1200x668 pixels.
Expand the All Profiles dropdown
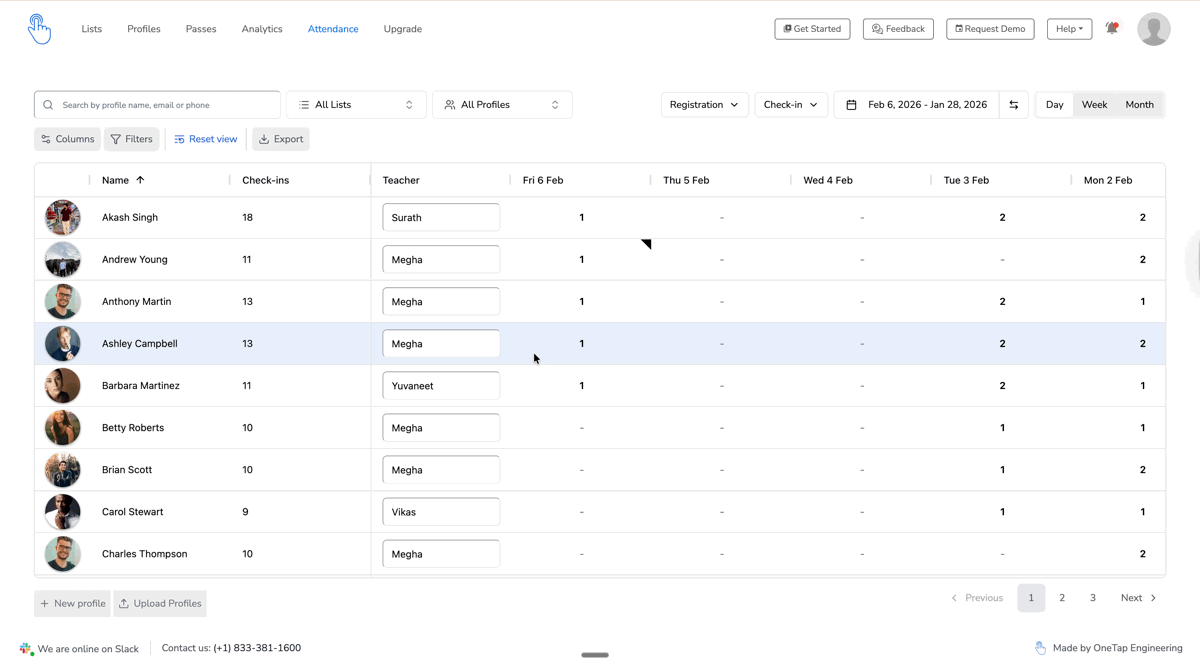pyautogui.click(x=502, y=105)
